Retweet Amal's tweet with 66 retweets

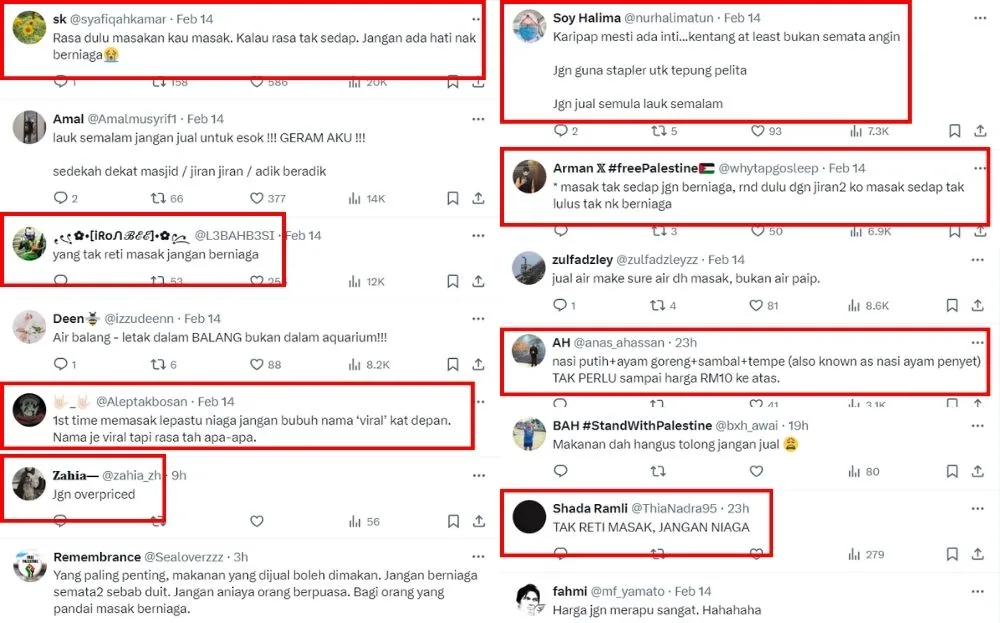click(159, 199)
